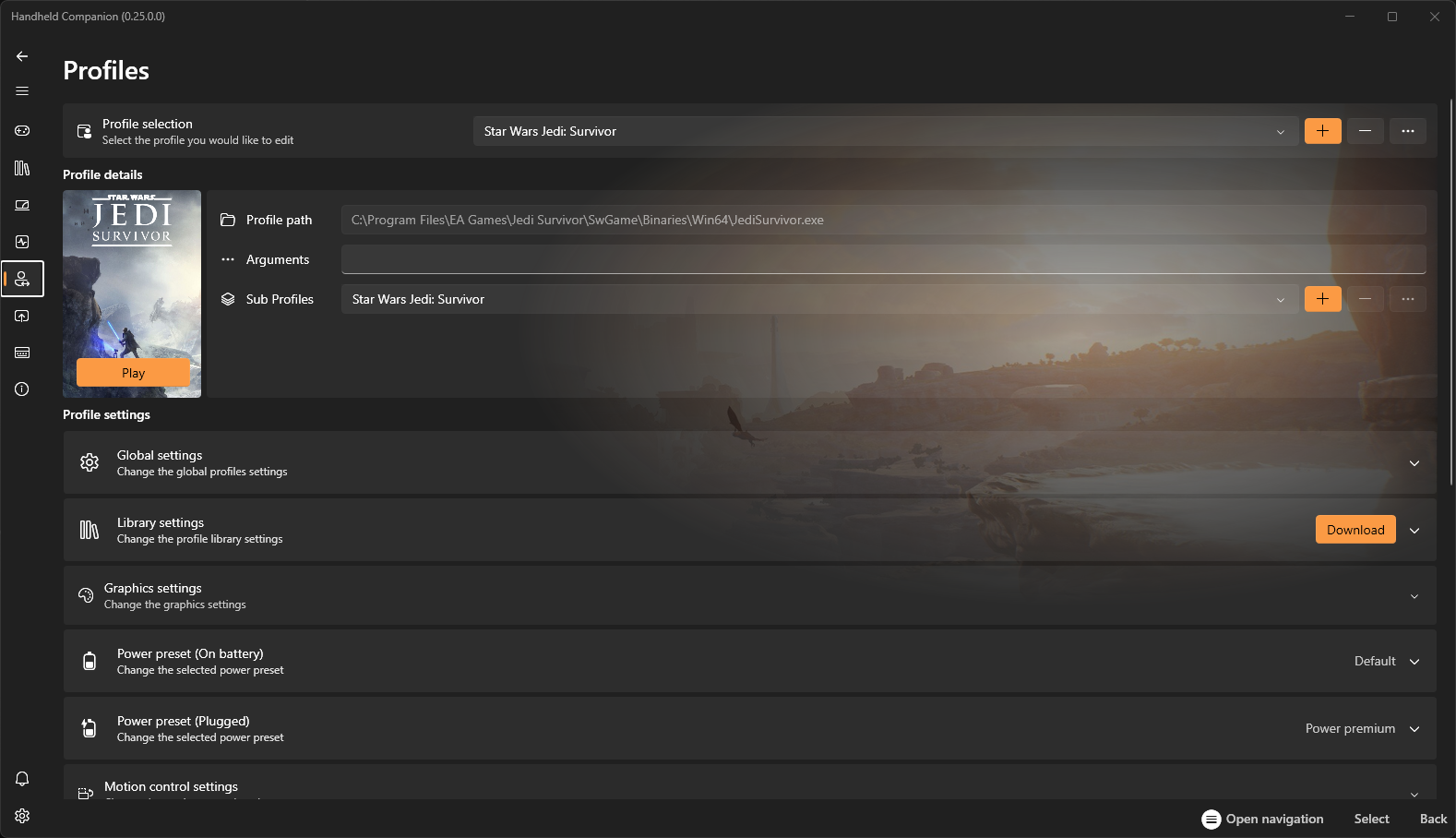Click the Graphics settings palette icon
The height and width of the screenshot is (838, 1456).
86,595
